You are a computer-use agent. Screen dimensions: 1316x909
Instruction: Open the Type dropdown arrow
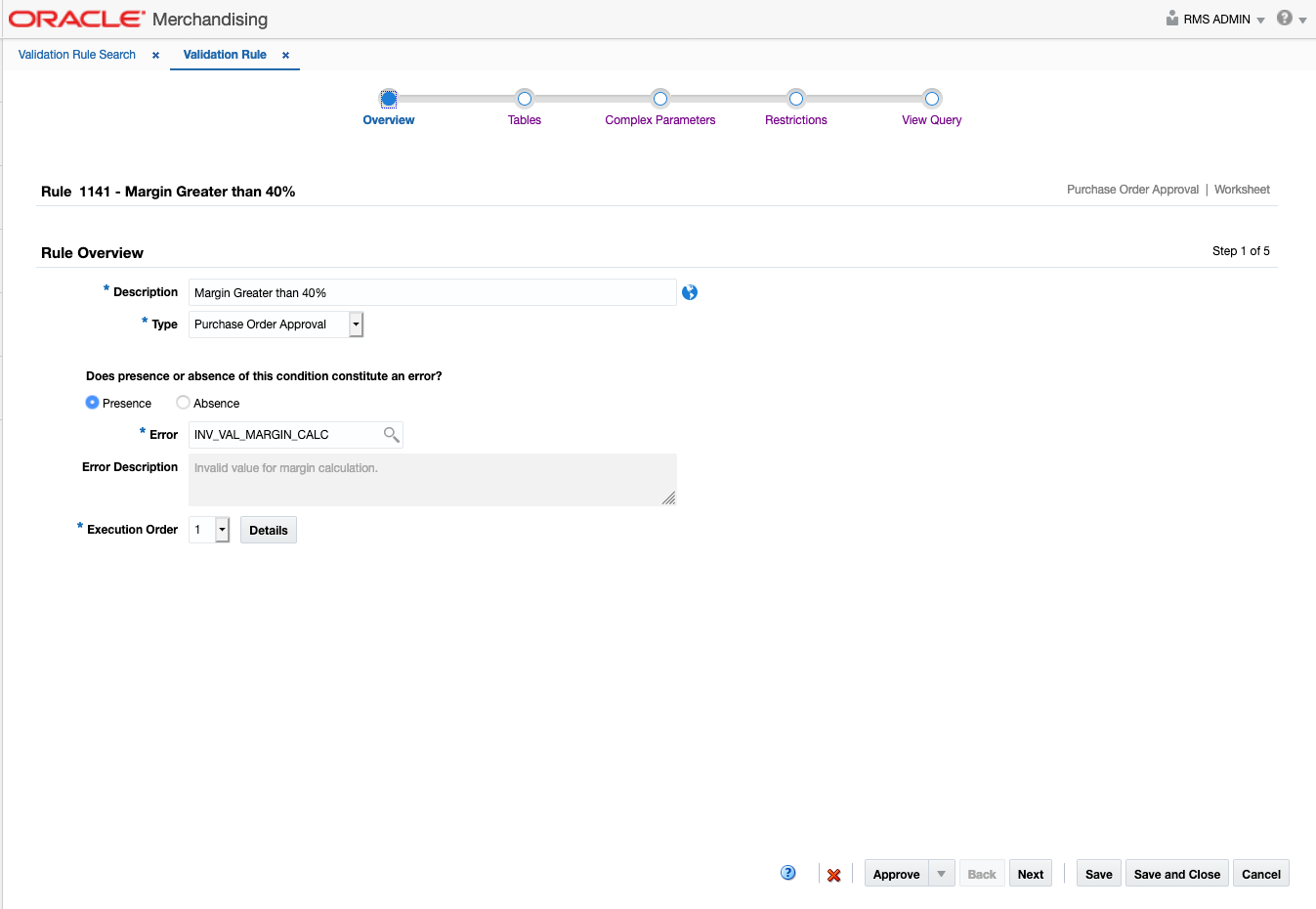356,324
